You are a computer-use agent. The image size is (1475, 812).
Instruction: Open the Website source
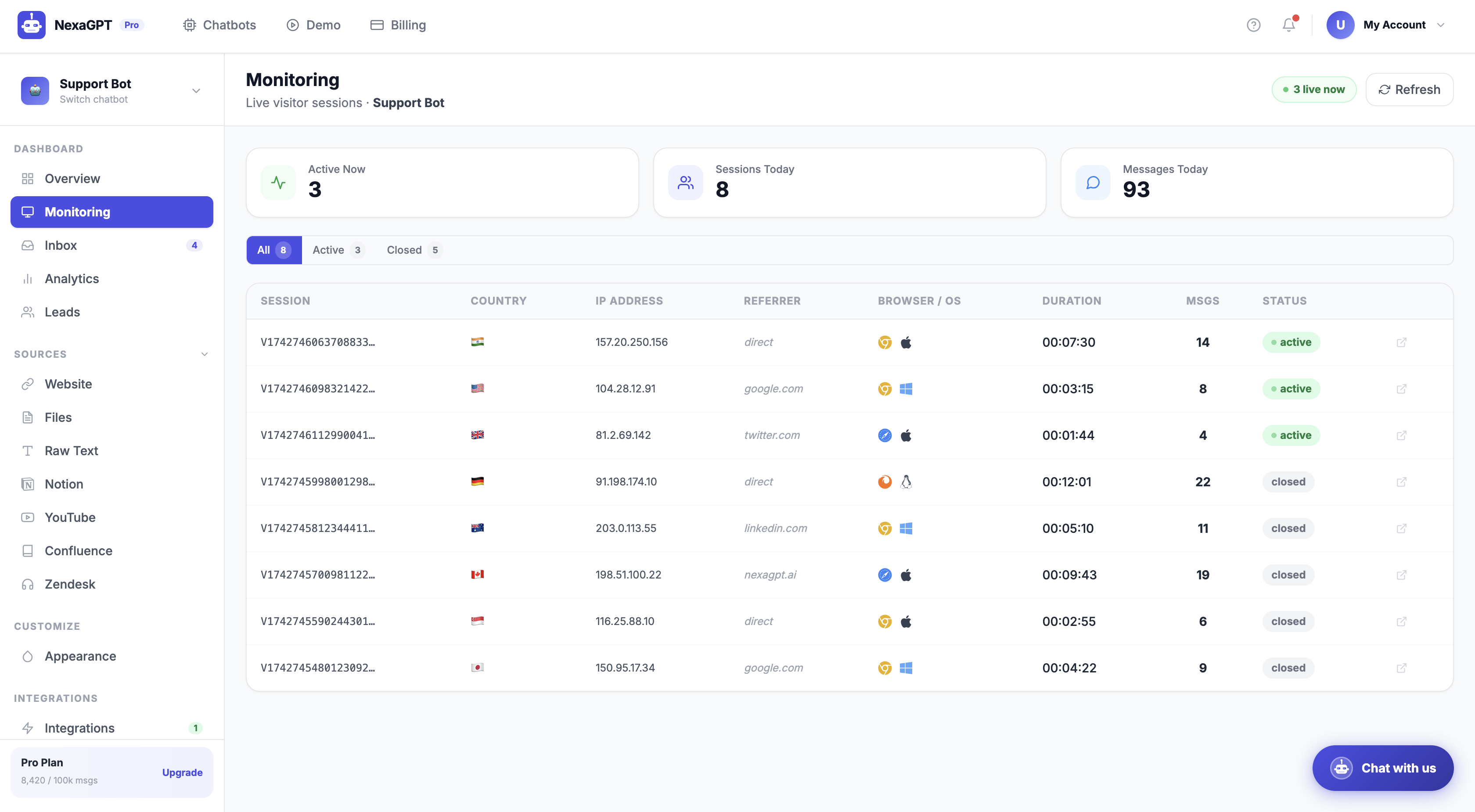(x=112, y=384)
